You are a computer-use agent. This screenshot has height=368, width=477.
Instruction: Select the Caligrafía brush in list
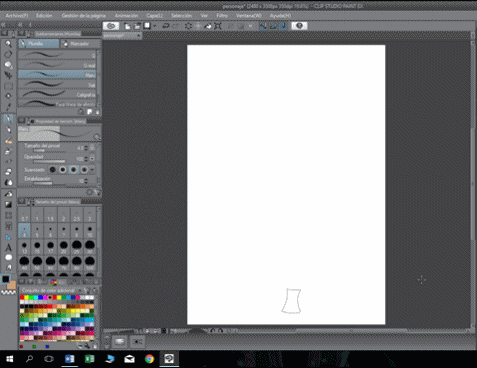pos(57,95)
